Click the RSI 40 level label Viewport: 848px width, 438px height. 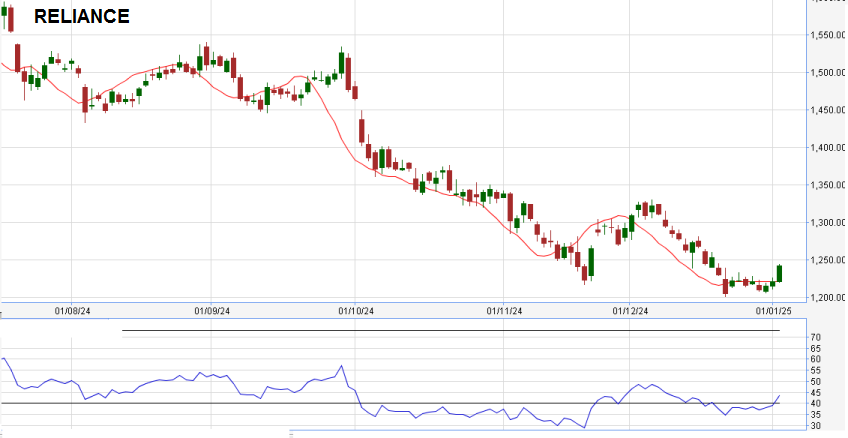pos(817,403)
